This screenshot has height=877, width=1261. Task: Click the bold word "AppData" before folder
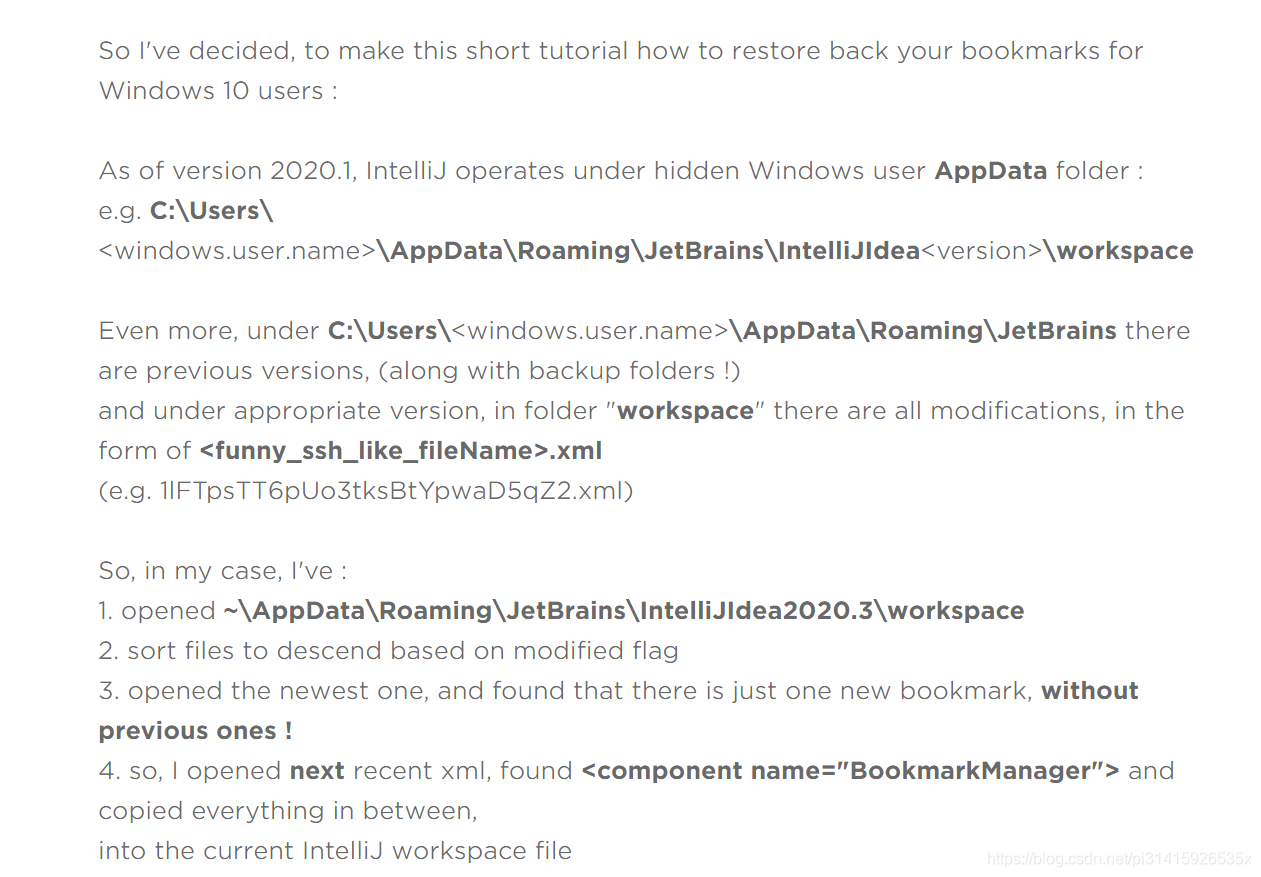[990, 171]
